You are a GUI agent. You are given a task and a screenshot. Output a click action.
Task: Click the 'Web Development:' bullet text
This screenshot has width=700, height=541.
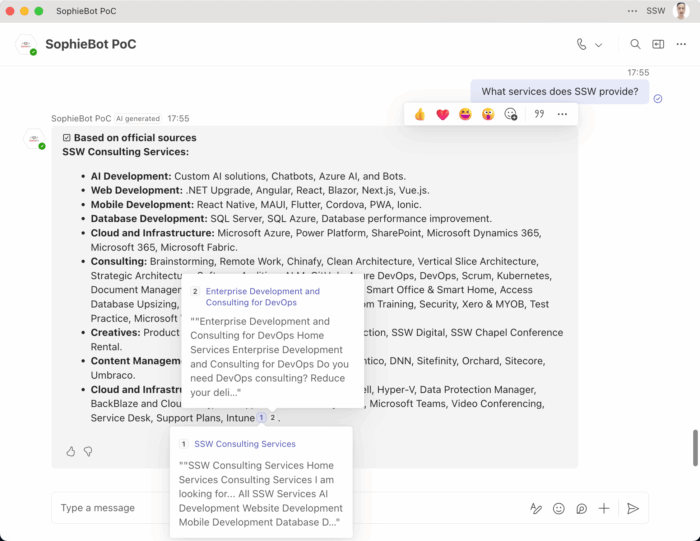tap(137, 191)
